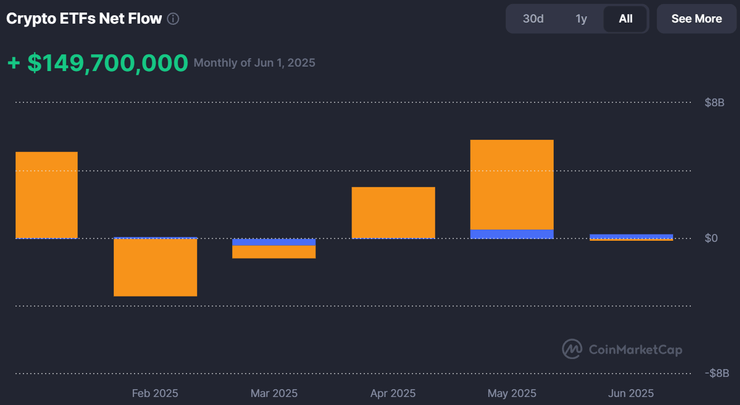
Task: Click the Feb 2025 x-axis label
Action: [x=155, y=393]
